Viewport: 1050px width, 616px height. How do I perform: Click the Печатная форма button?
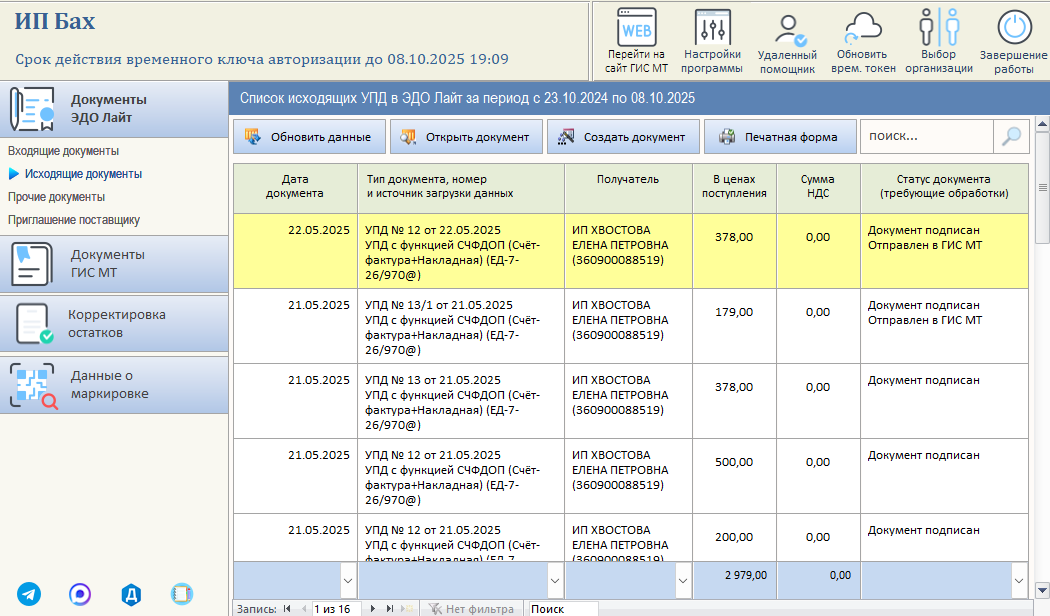(780, 137)
